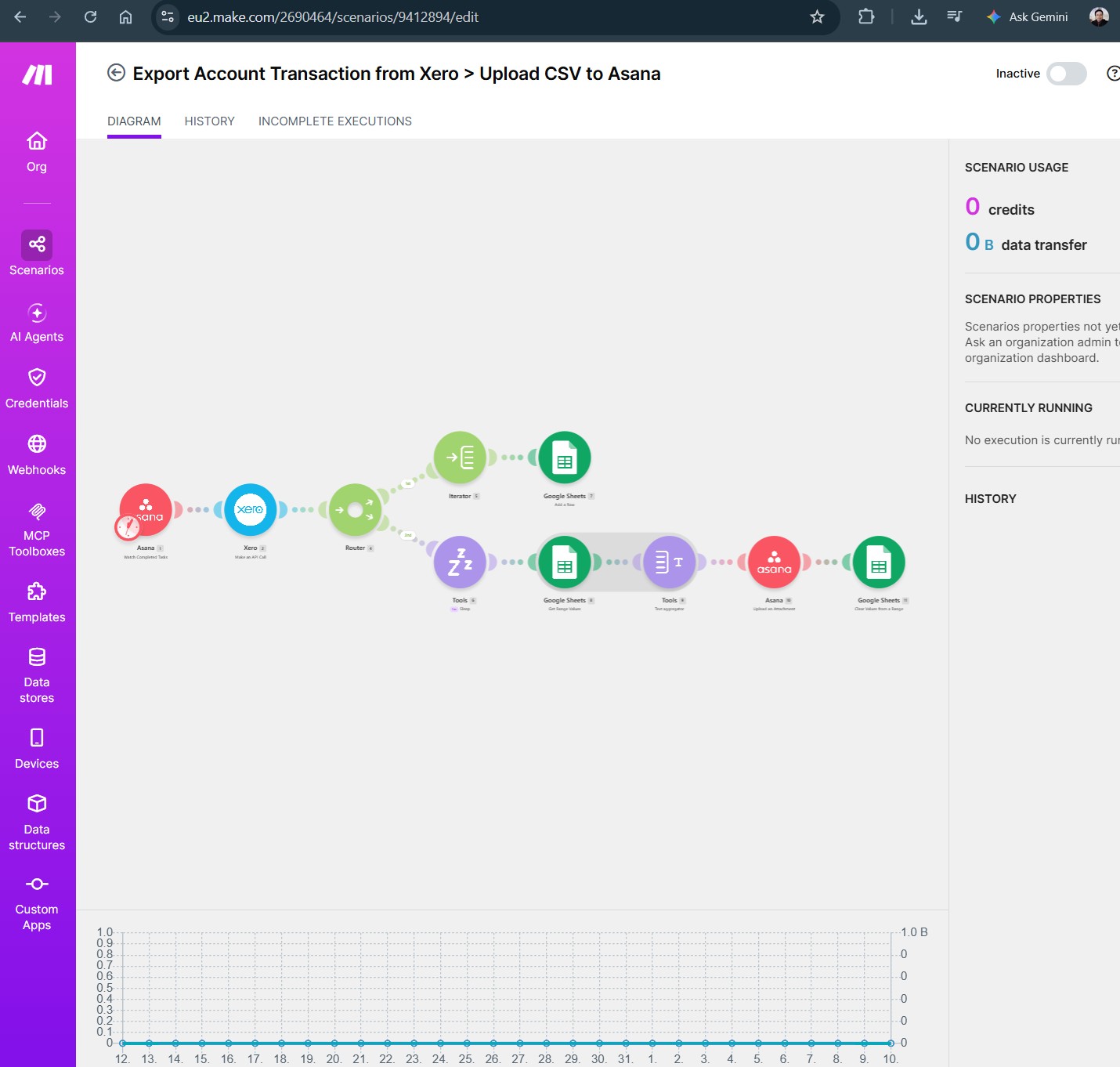This screenshot has width=1120, height=1067.
Task: Go to AI Agents
Action: coord(37,323)
